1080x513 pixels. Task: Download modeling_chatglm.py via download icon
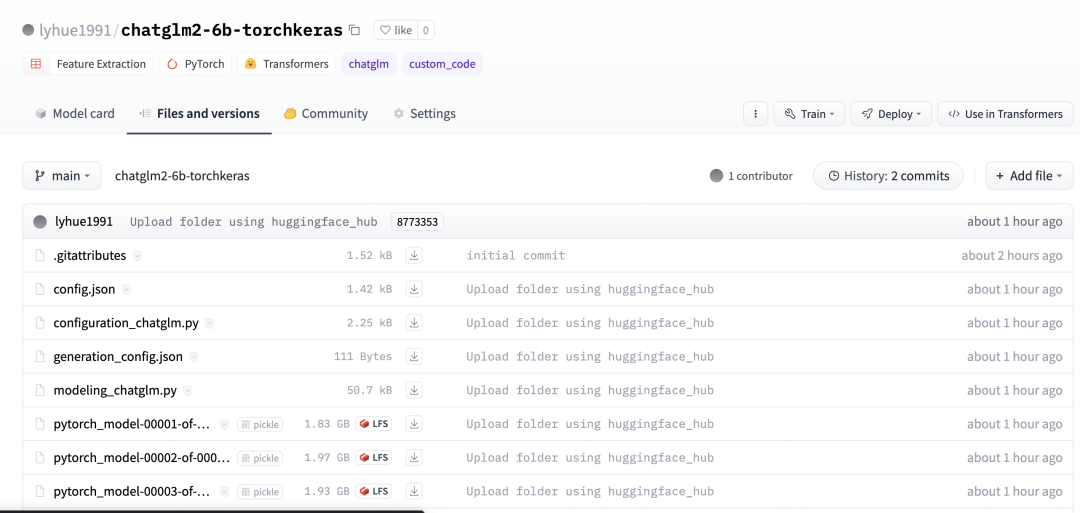(414, 391)
